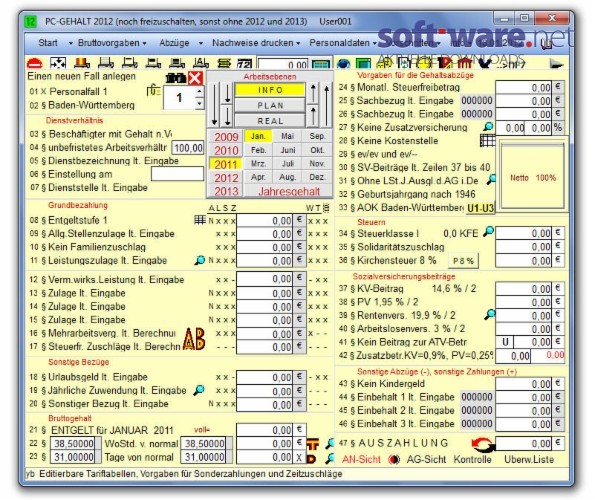The image size is (595, 500).
Task: Click the red circular refresh arrow by AUSZAHLUNG
Action: [x=483, y=444]
